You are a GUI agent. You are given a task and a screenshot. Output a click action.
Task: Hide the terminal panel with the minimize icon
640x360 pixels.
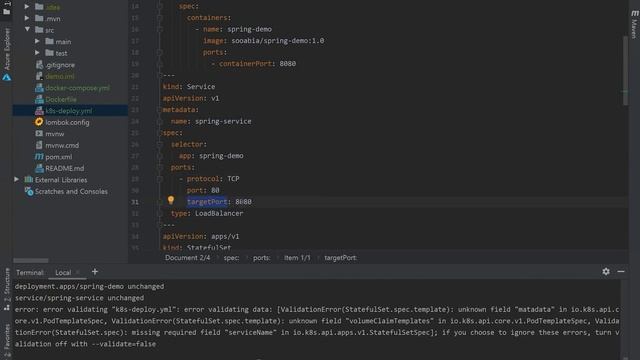pyautogui.click(x=621, y=271)
